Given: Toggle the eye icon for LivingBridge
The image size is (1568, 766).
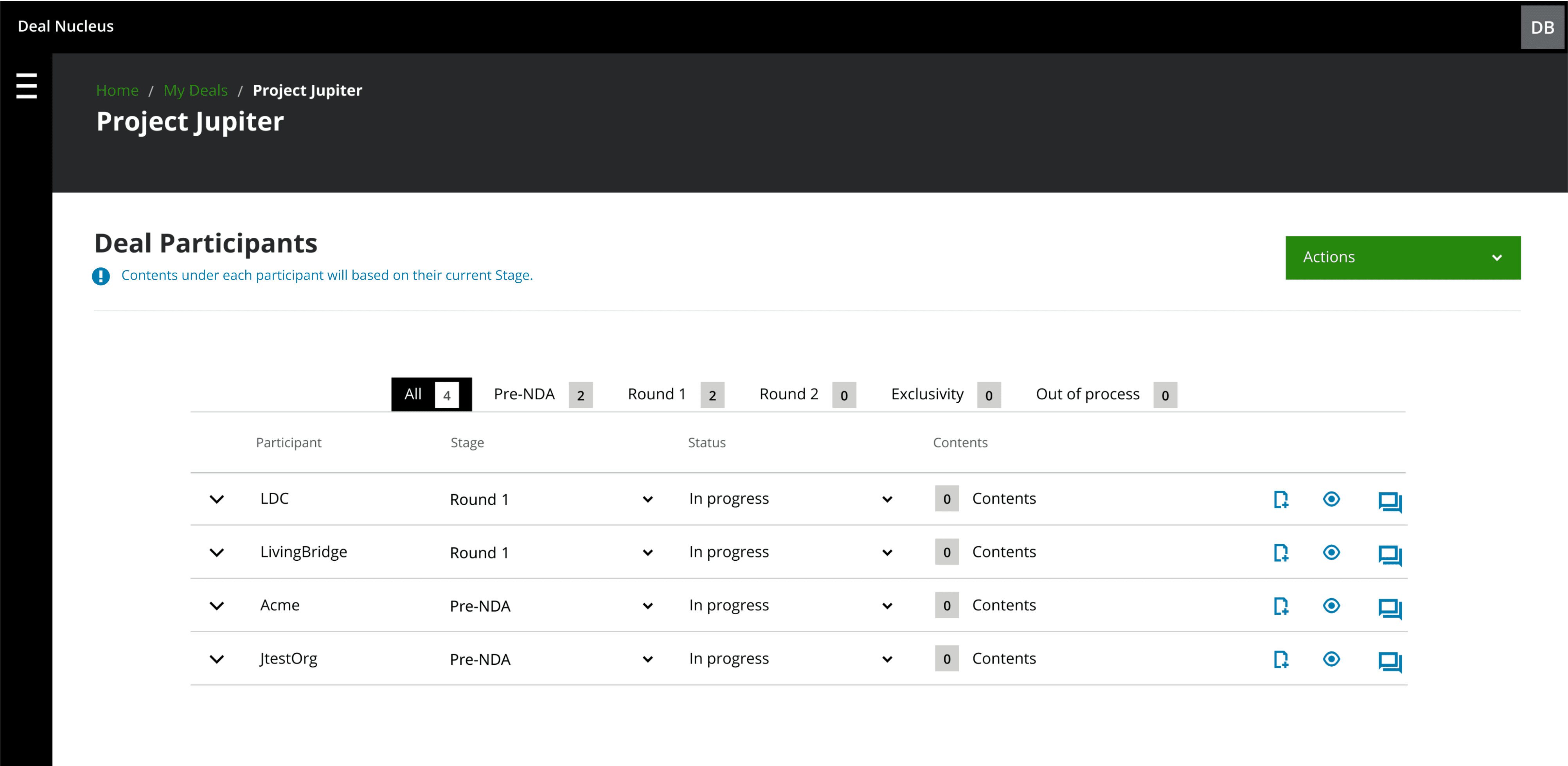Looking at the screenshot, I should [x=1331, y=553].
